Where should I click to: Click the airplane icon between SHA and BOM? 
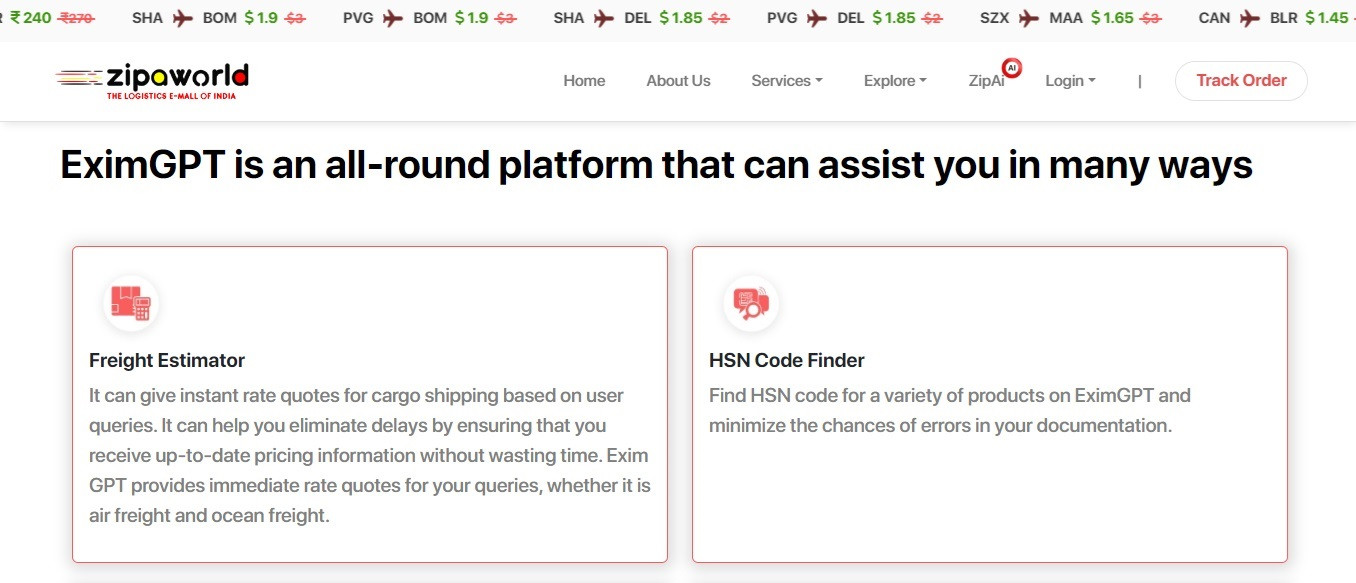pos(182,18)
